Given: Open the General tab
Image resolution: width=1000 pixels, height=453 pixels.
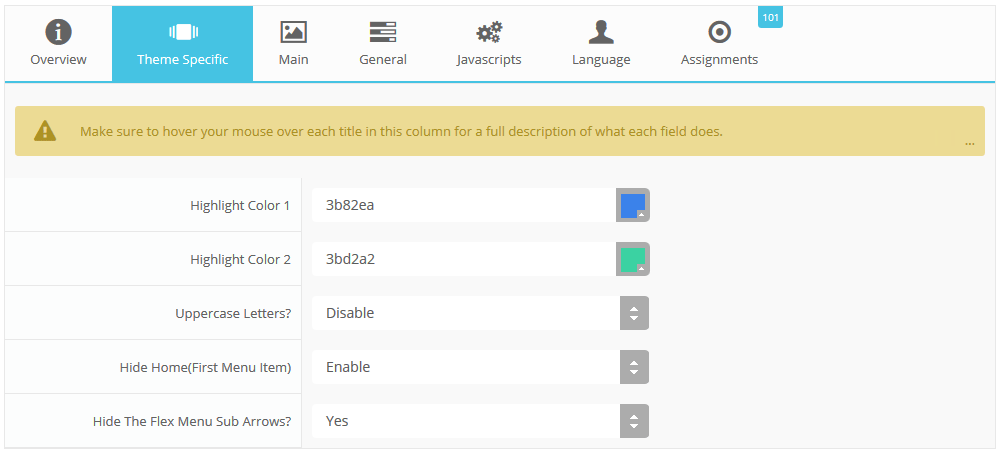Looking at the screenshot, I should click(383, 44).
